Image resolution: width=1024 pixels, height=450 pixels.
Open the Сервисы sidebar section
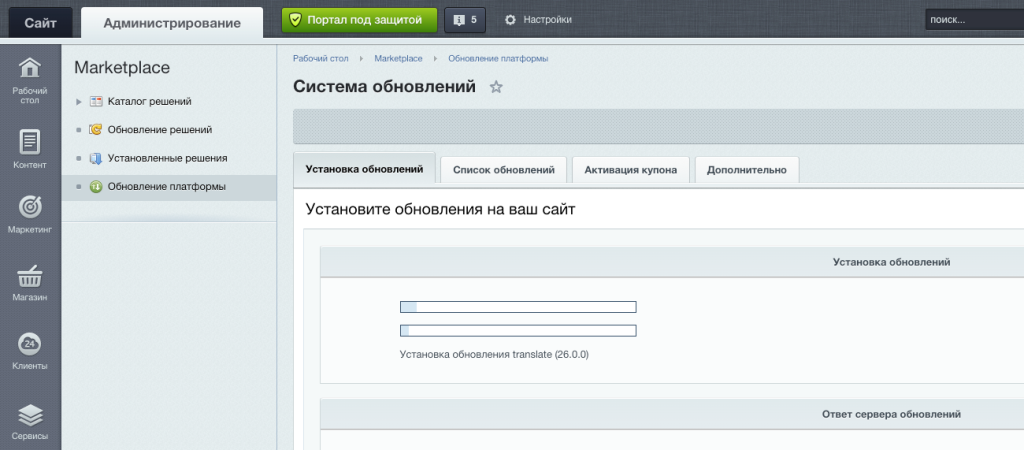point(30,421)
